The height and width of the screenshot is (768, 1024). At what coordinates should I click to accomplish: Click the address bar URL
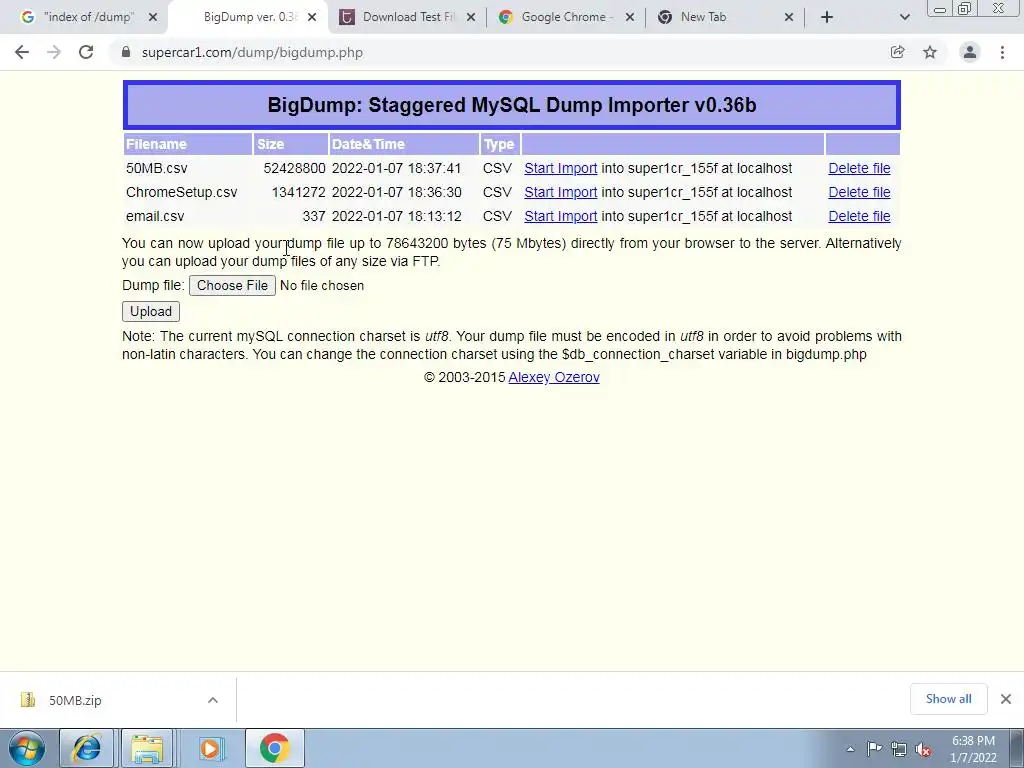252,52
